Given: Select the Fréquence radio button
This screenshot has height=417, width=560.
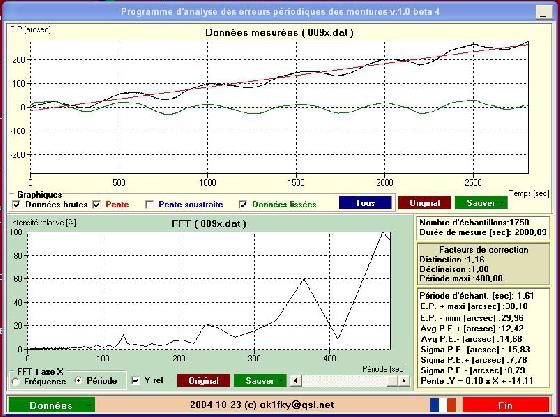Looking at the screenshot, I should click(x=15, y=382).
